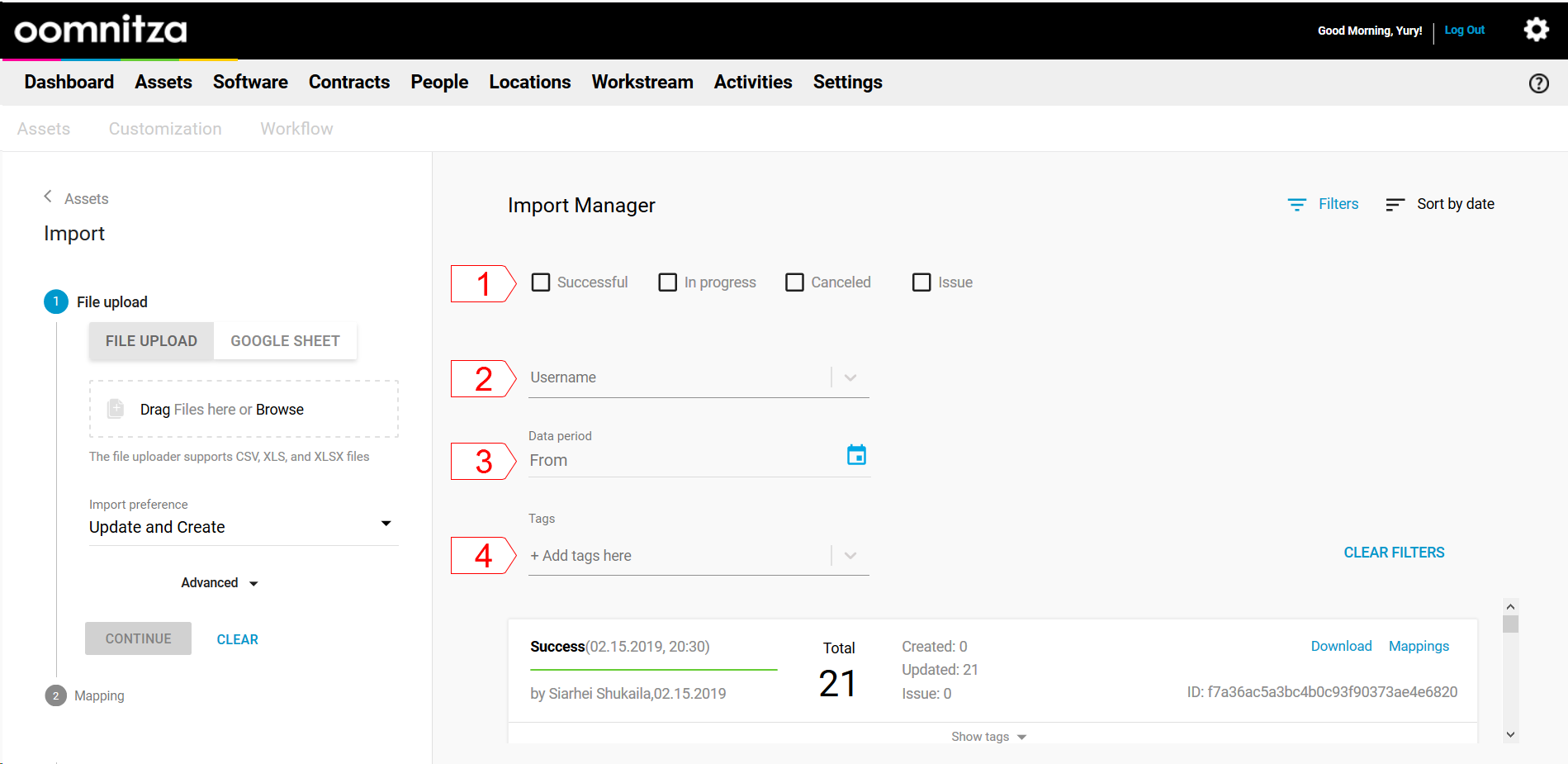Click the Clear Filters link

(1394, 553)
